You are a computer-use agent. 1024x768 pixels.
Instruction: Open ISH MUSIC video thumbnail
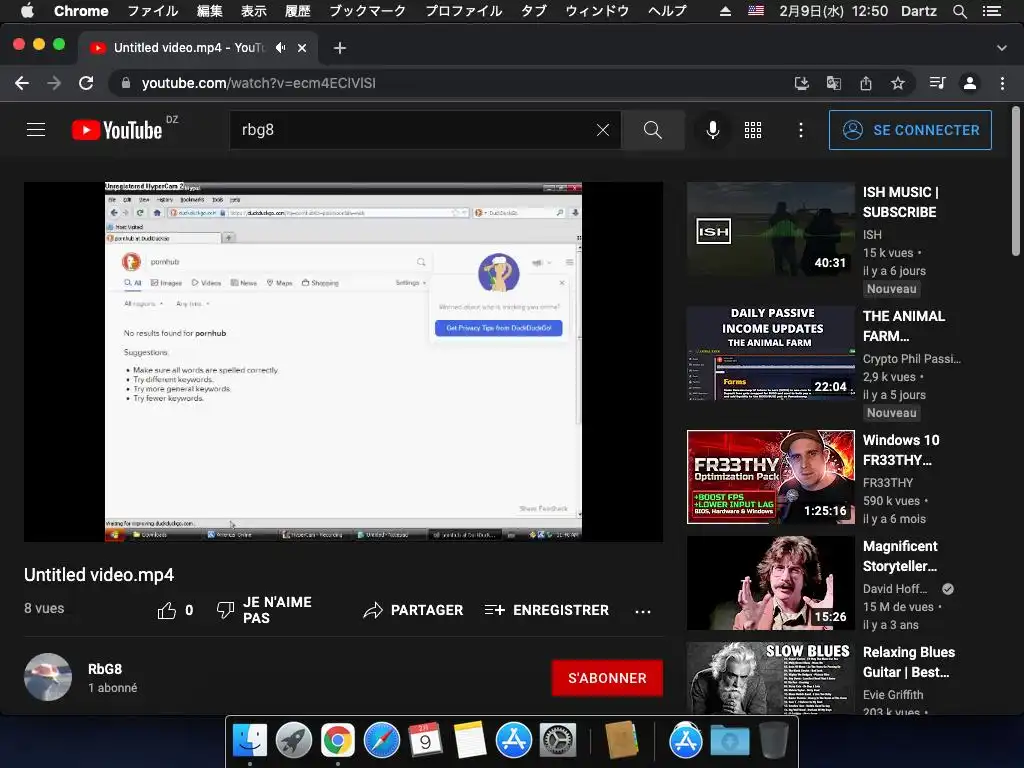[771, 229]
